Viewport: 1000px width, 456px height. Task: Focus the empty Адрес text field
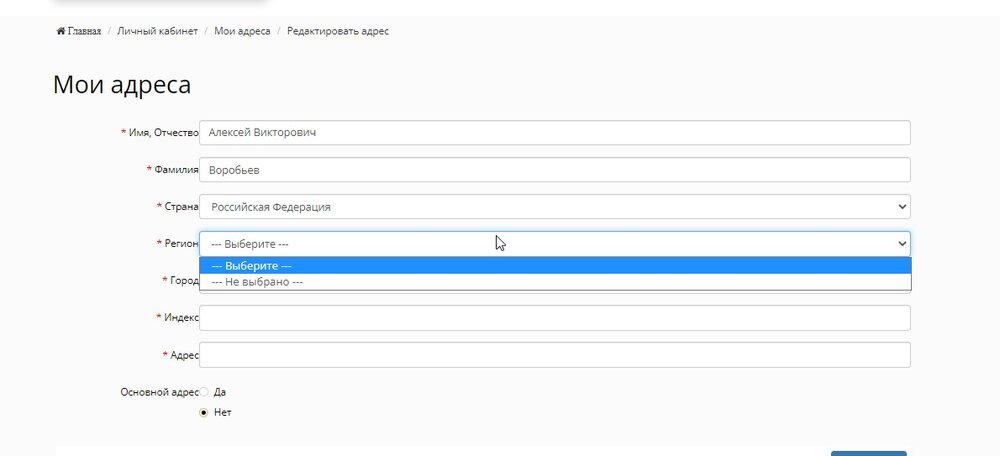[x=554, y=355]
